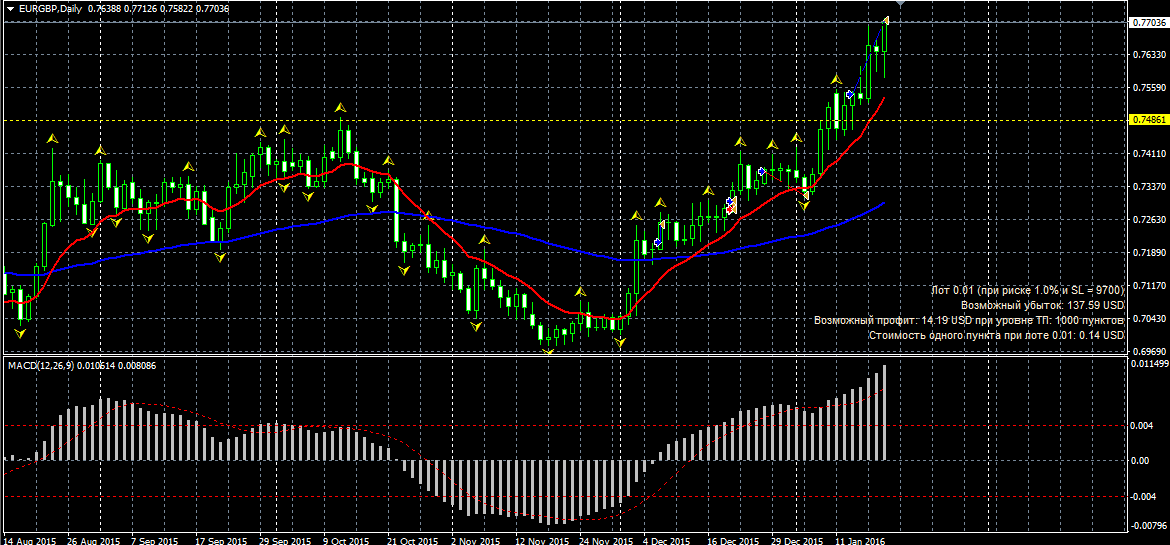This screenshot has height=545, width=1170.
Task: Click the 16 Dec 2015 date label
Action: pos(733,540)
